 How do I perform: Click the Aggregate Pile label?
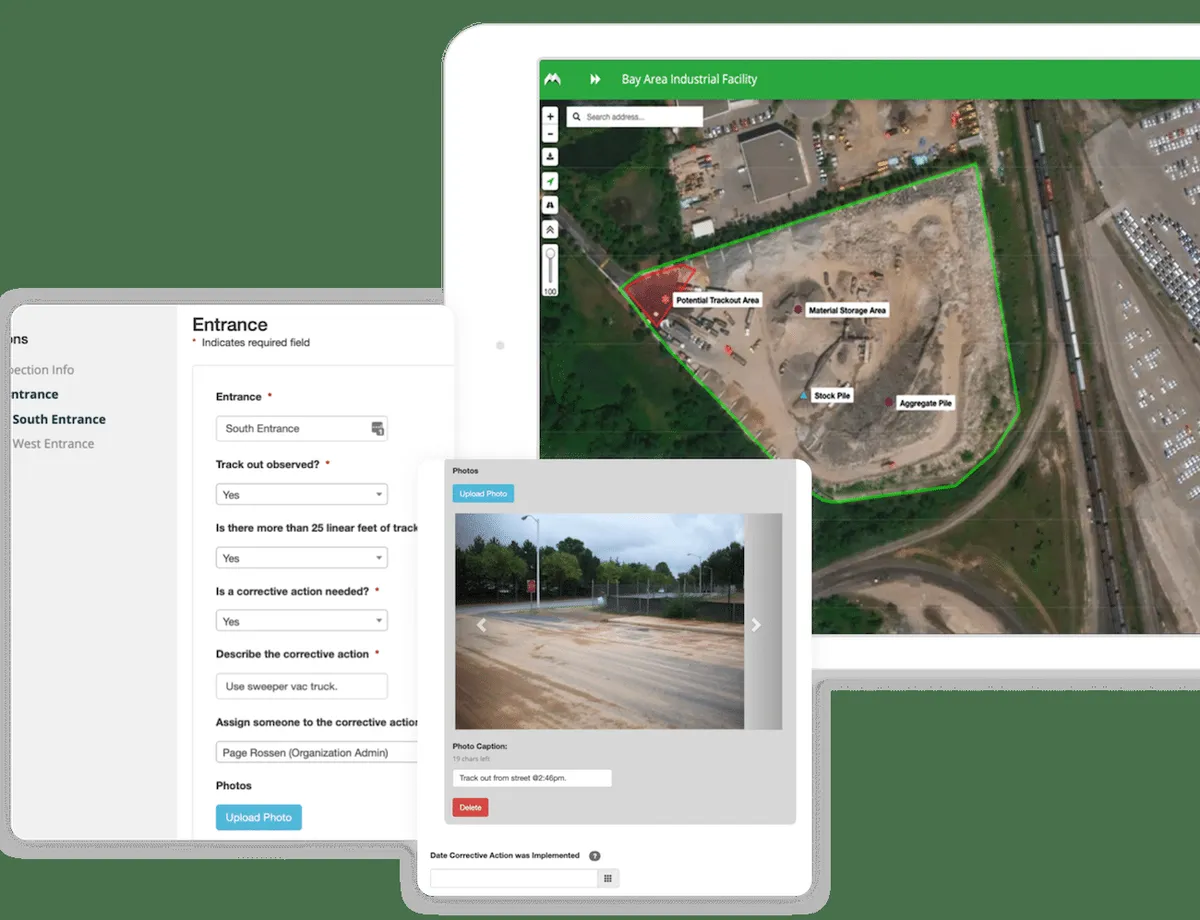coord(925,403)
